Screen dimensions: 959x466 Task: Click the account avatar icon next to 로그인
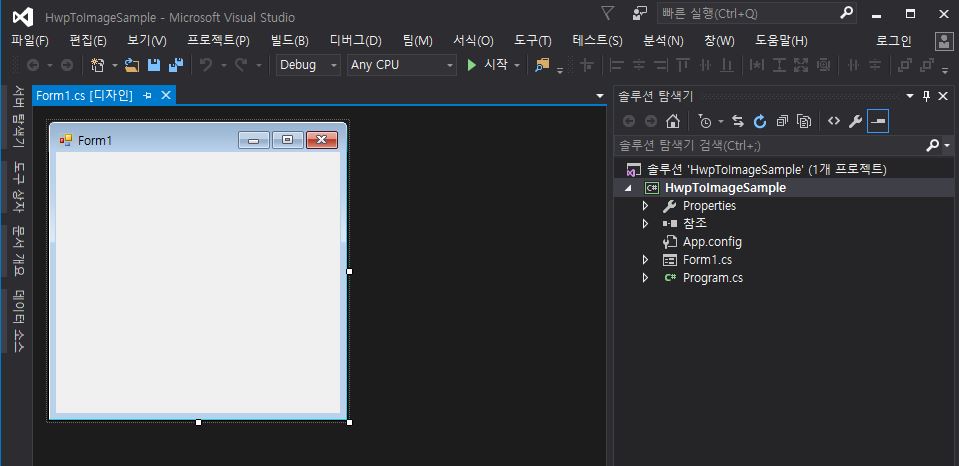(x=944, y=41)
